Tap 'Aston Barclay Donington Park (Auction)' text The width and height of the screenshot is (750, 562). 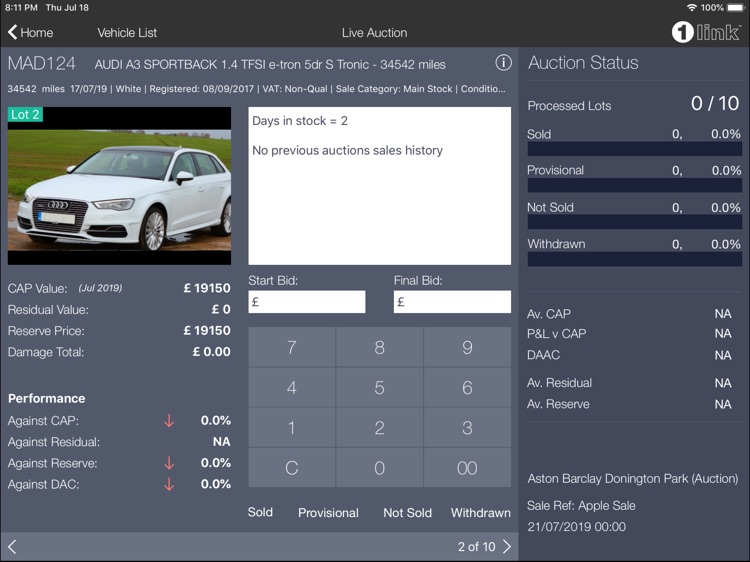point(632,479)
